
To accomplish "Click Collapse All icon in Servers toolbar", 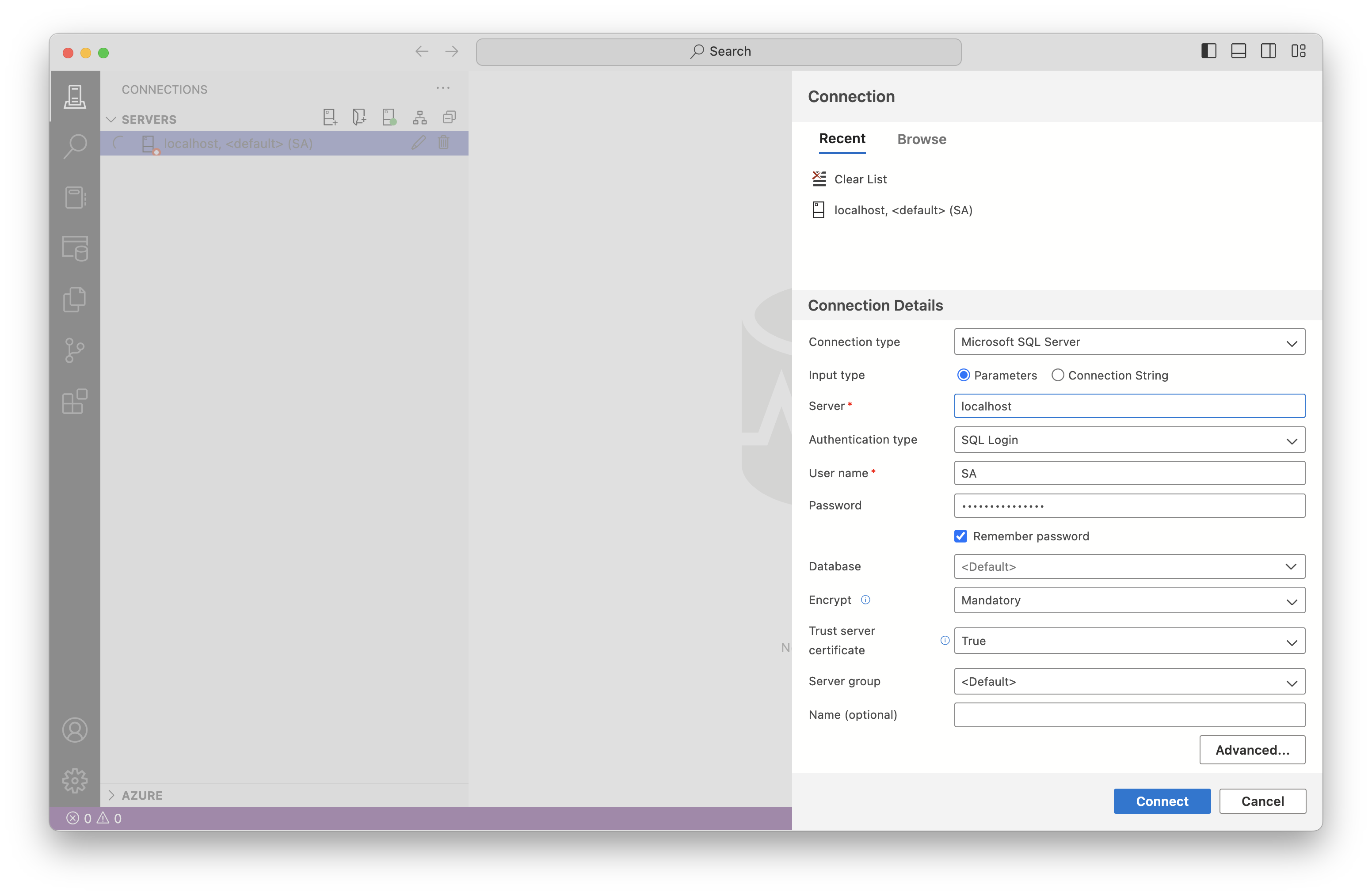I will pyautogui.click(x=449, y=118).
